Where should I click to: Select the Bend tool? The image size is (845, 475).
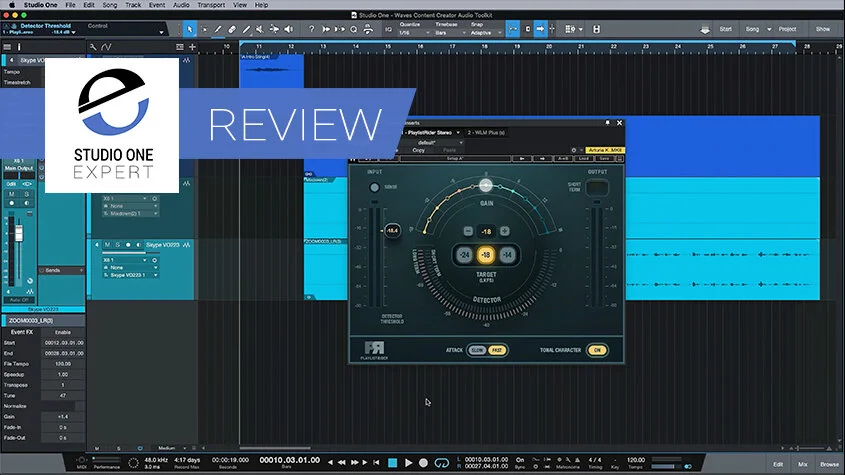coord(274,29)
